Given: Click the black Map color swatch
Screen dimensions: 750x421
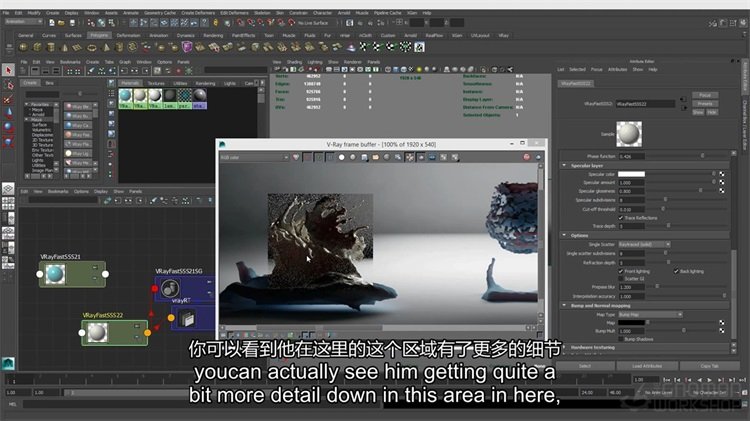Looking at the screenshot, I should (631, 323).
